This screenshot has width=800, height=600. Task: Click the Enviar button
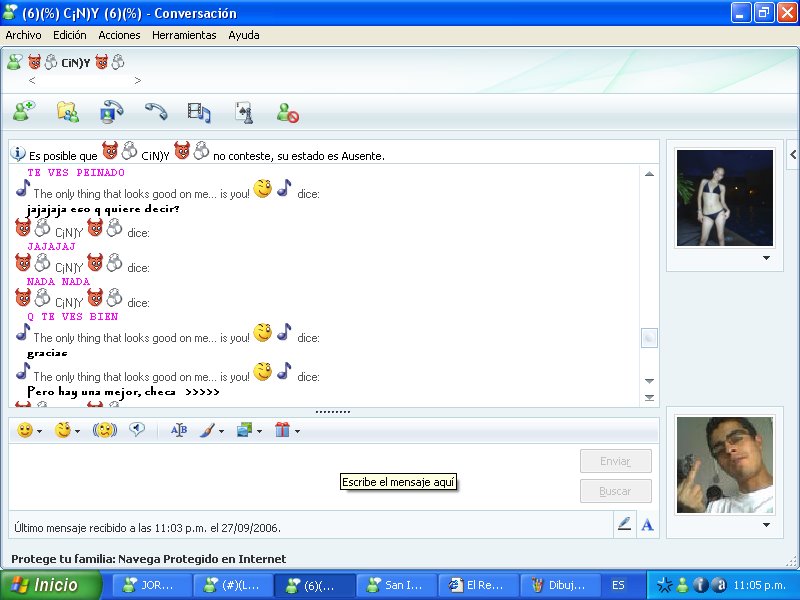pyautogui.click(x=616, y=461)
